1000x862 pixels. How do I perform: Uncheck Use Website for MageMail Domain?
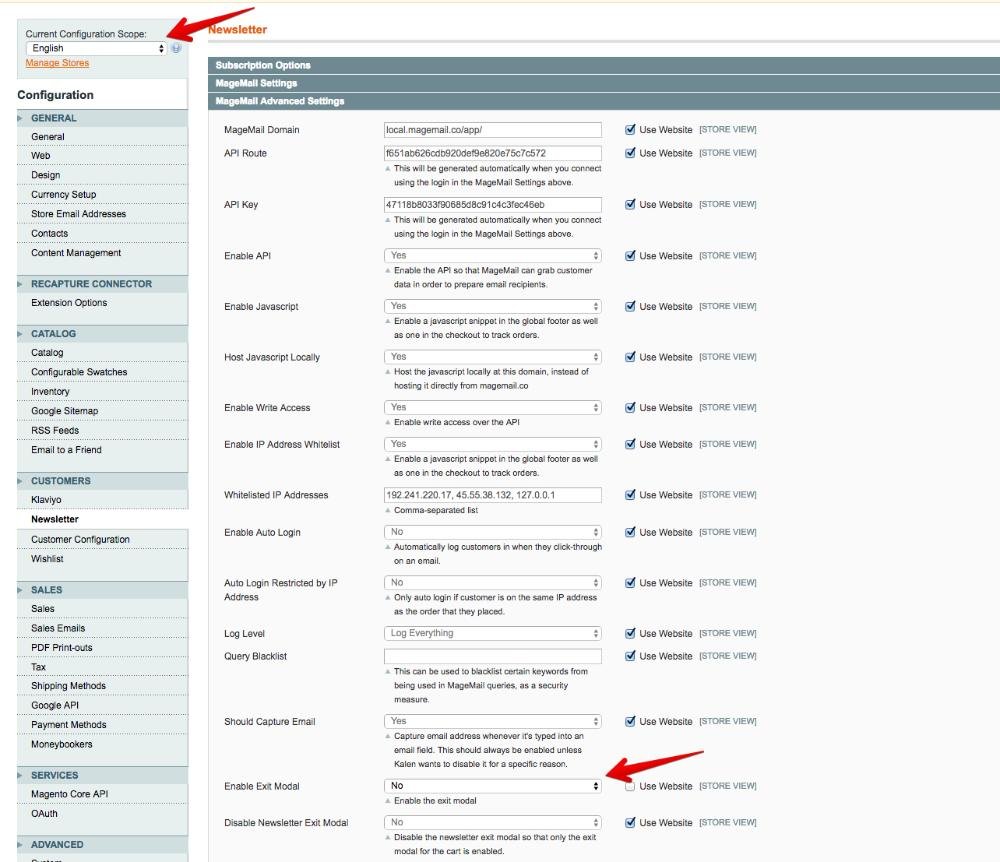click(x=630, y=129)
